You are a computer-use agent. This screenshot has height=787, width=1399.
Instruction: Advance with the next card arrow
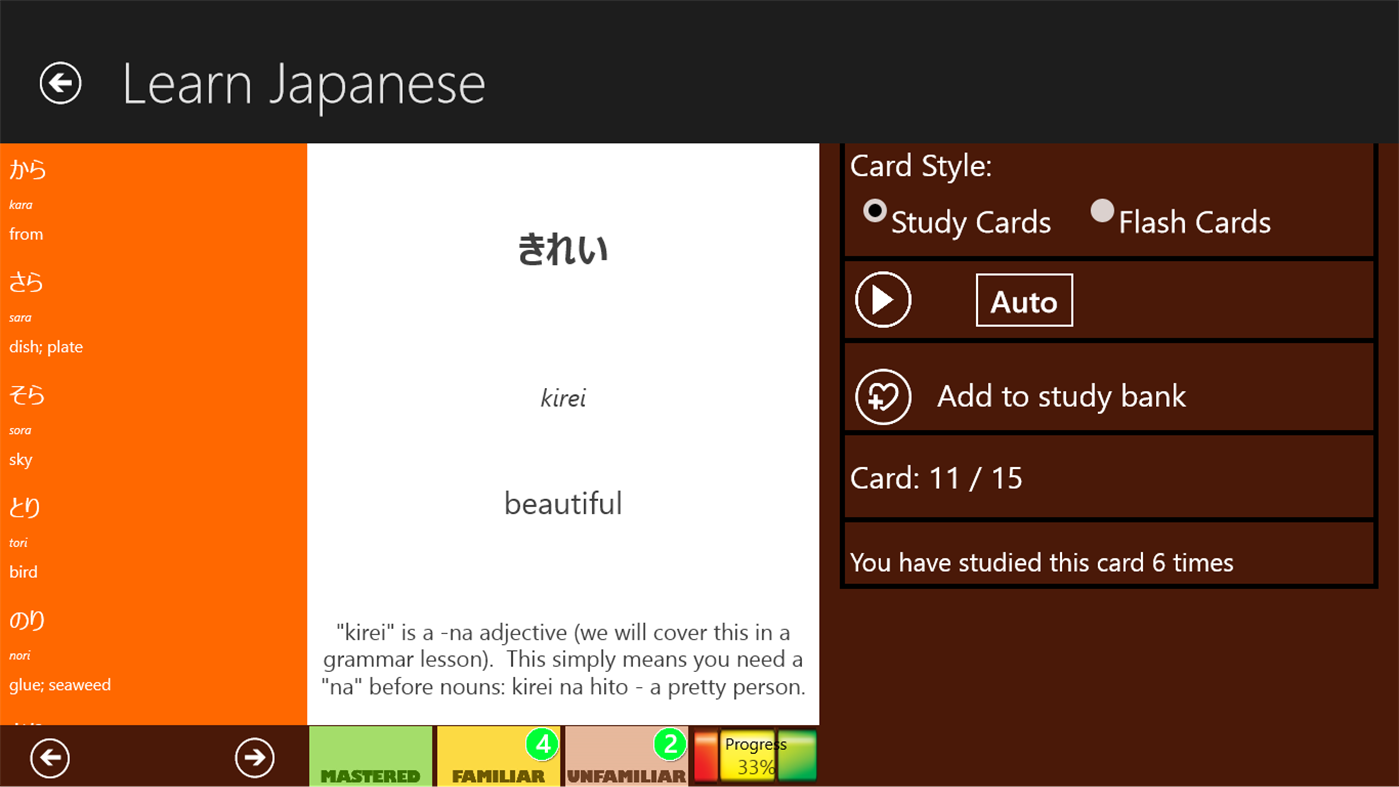click(254, 757)
